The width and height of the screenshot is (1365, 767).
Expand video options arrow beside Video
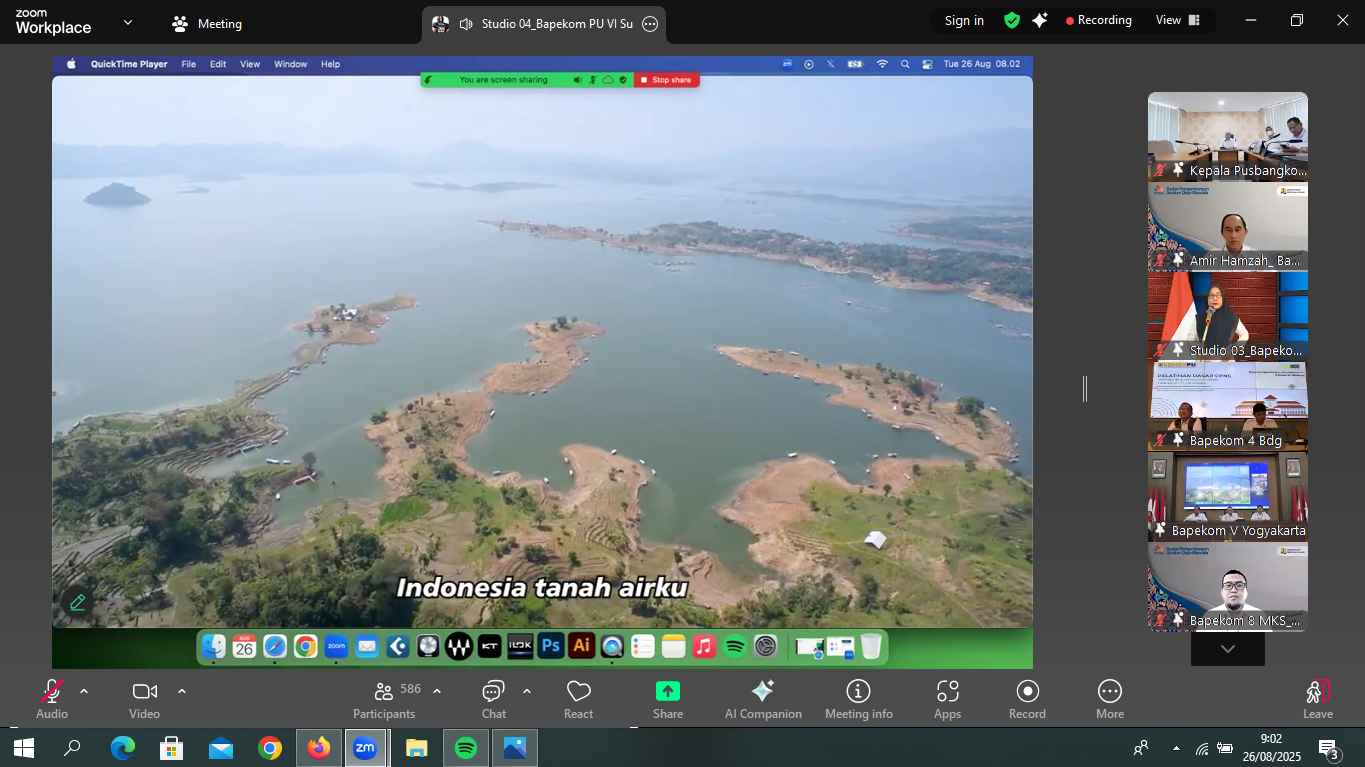[182, 691]
